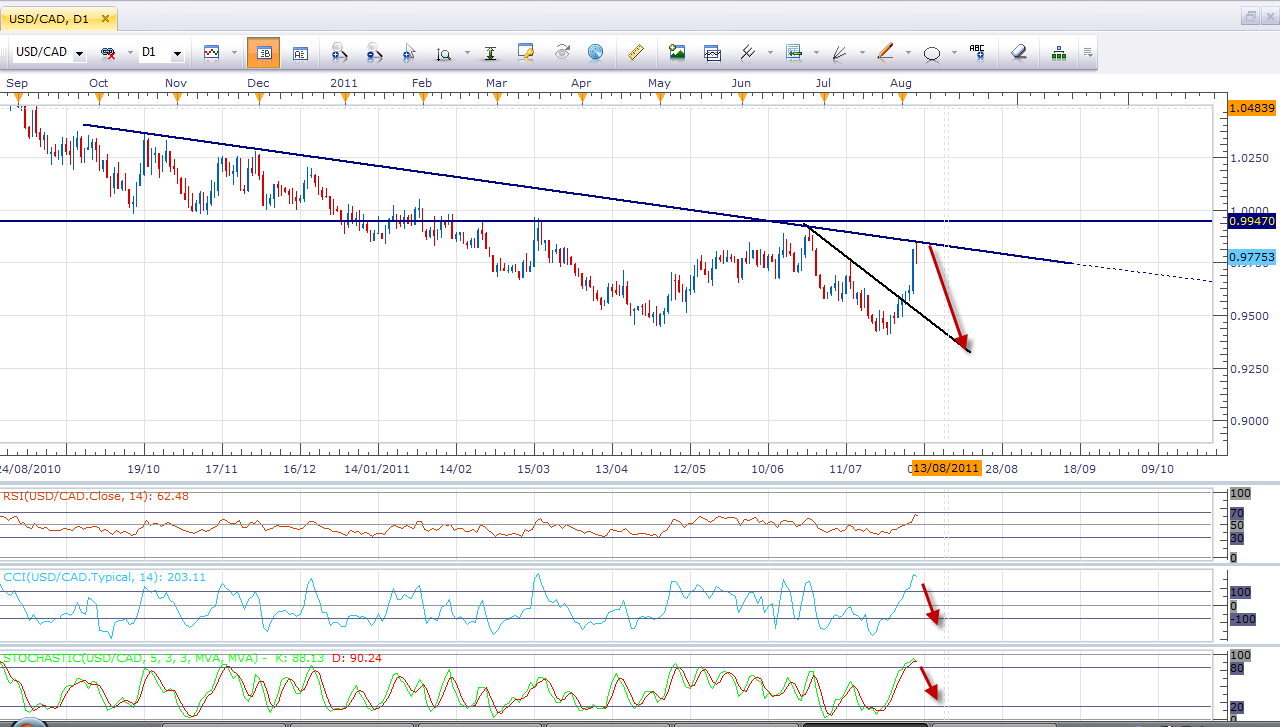Viewport: 1280px width, 727px height.
Task: Expand the chart type dropdown arrow
Action: click(234, 53)
